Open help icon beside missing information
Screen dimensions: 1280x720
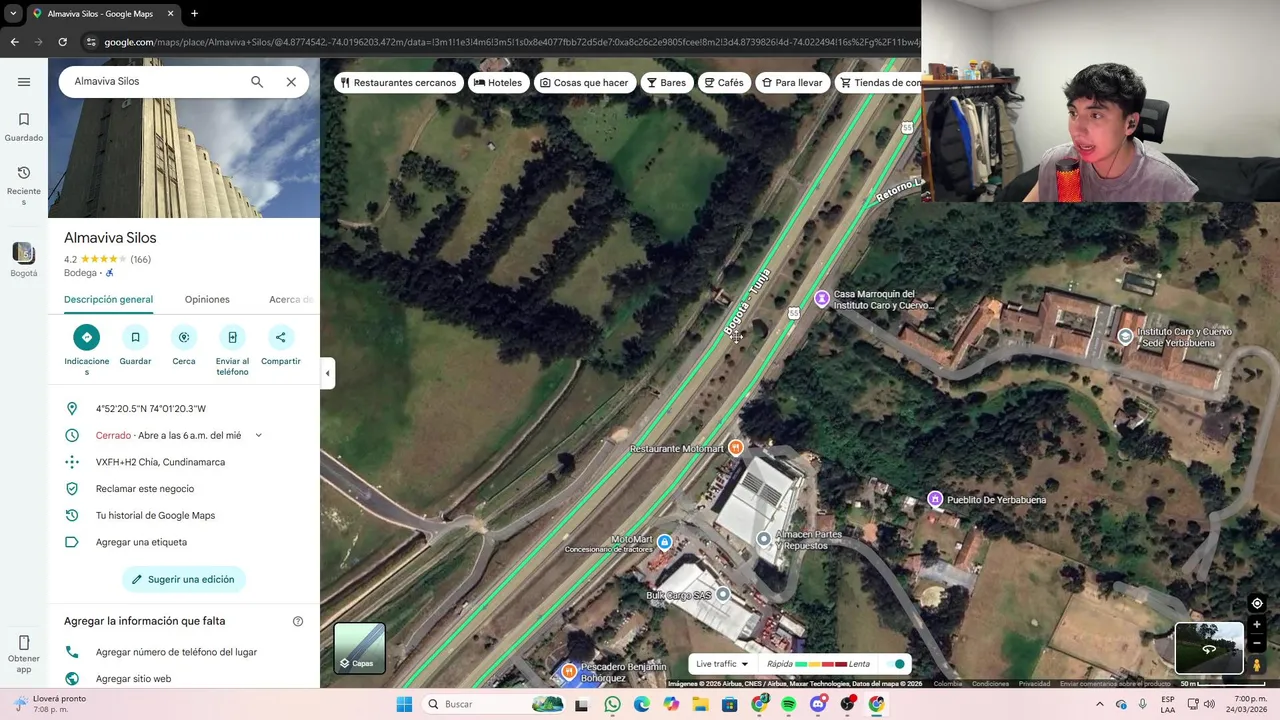[297, 621]
